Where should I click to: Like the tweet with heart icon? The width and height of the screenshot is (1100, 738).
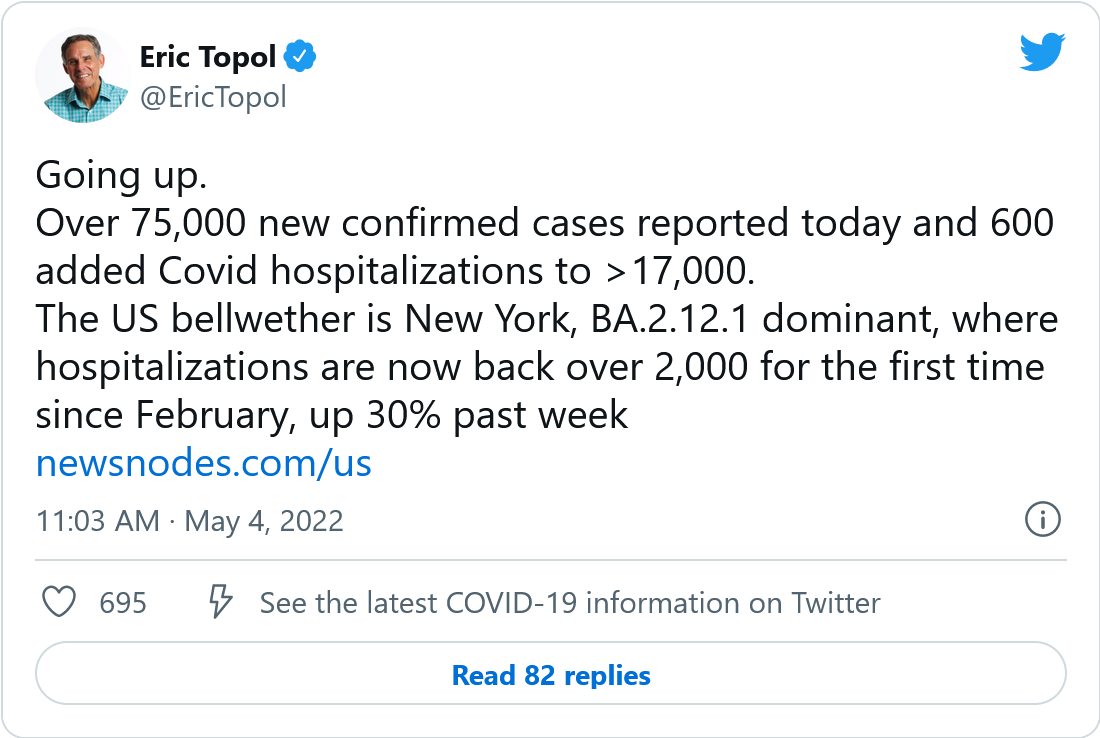(60, 603)
